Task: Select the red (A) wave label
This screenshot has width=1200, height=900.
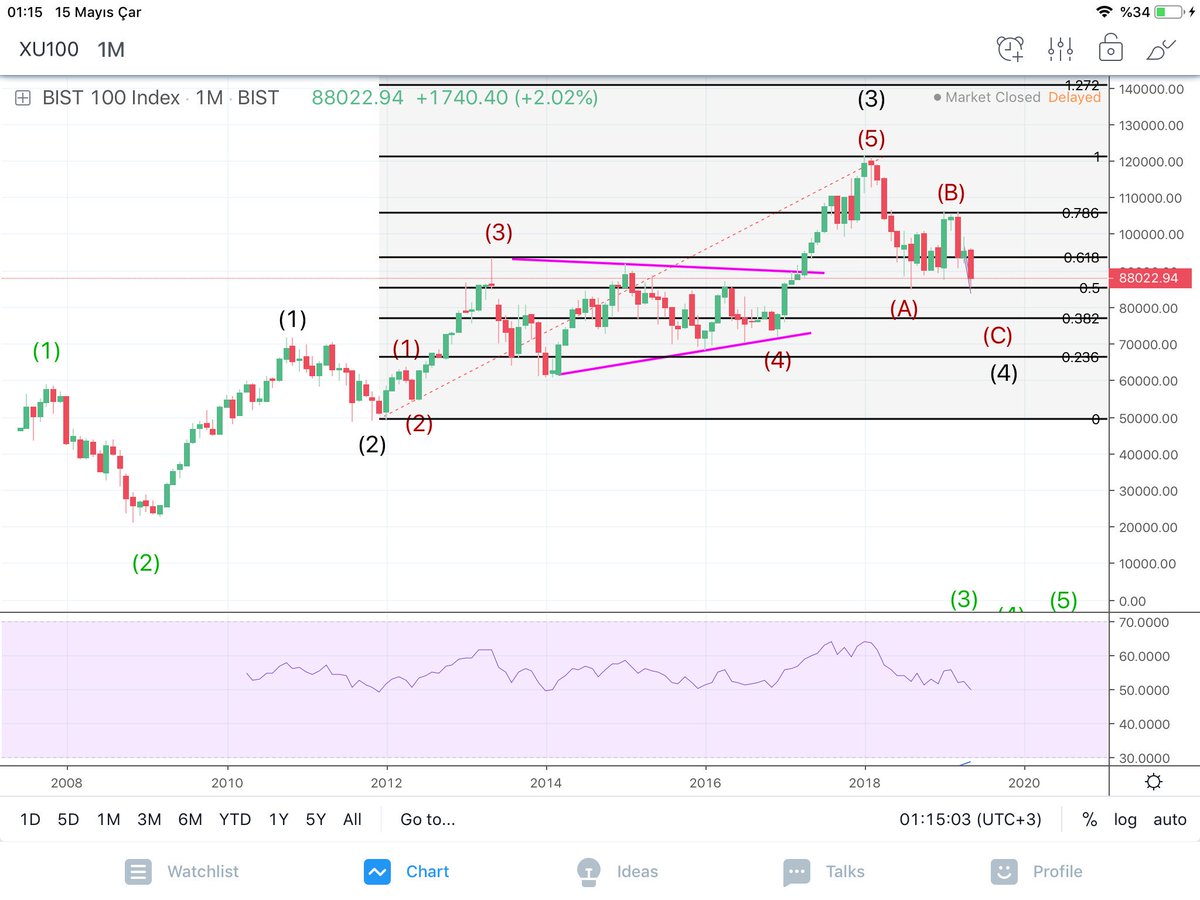Action: (x=904, y=308)
